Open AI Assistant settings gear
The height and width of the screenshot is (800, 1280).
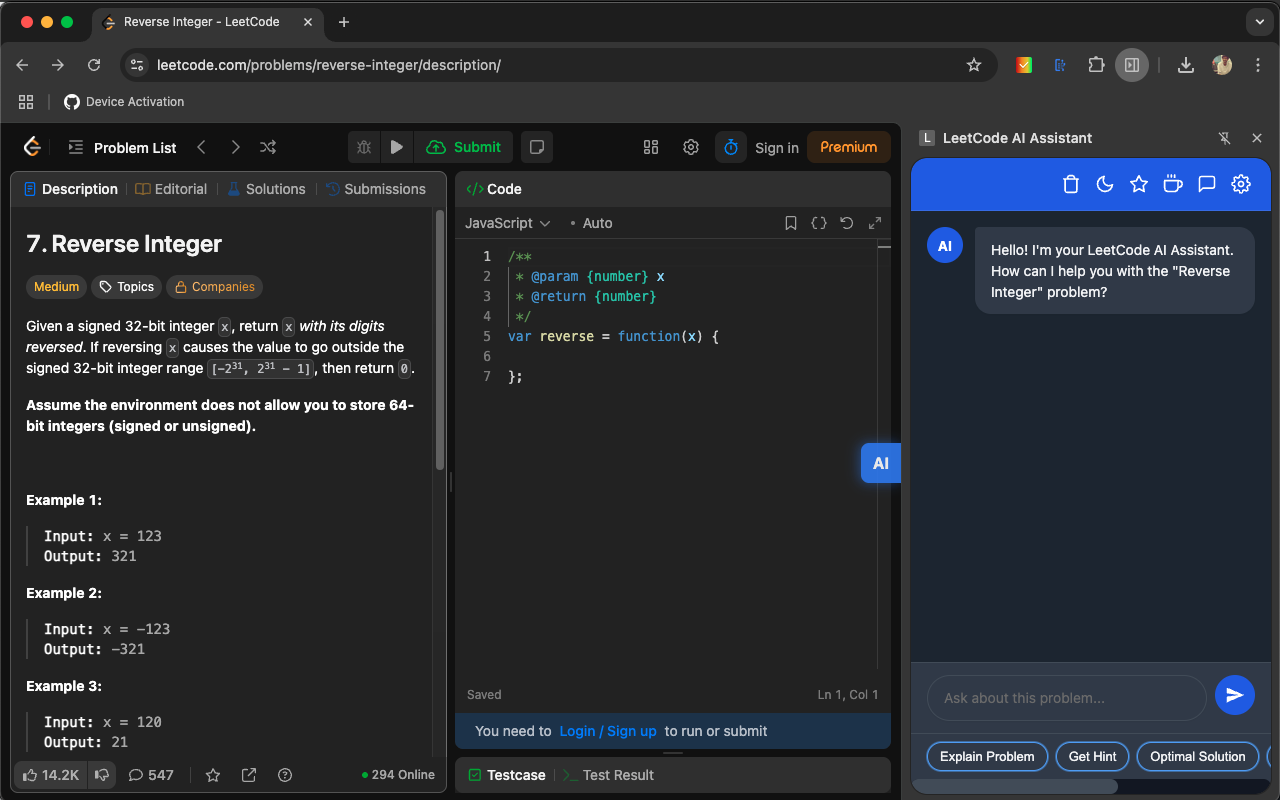(x=1241, y=184)
